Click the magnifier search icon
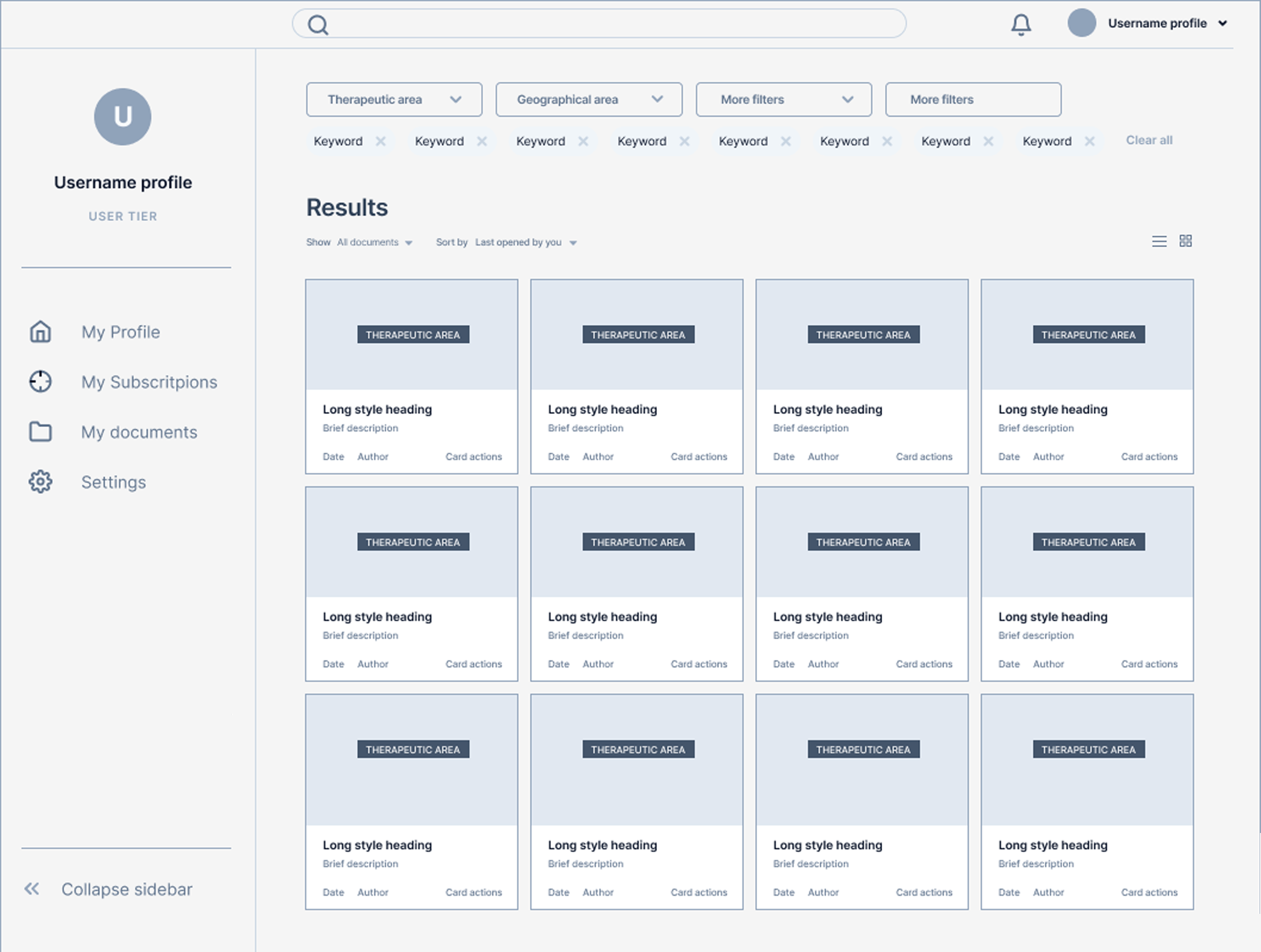Screen dimensions: 1261x952 (318, 24)
